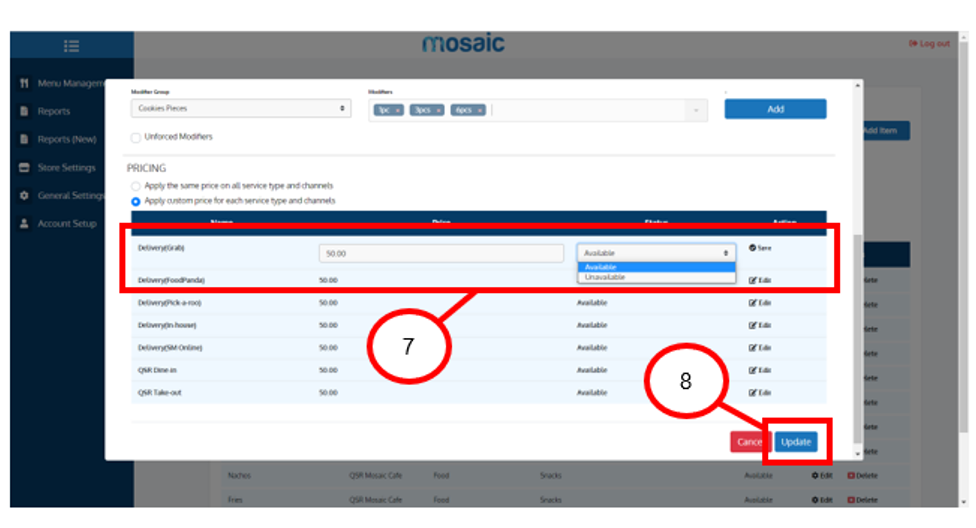976x528 pixels.
Task: Choose Unavailable in the status list
Action: pyautogui.click(x=656, y=277)
